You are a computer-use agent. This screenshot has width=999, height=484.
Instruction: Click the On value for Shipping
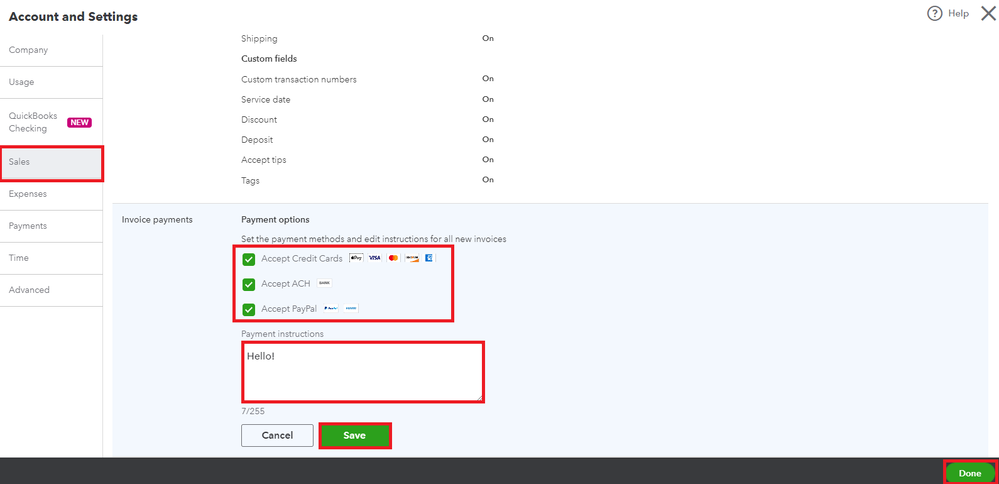[x=488, y=38]
